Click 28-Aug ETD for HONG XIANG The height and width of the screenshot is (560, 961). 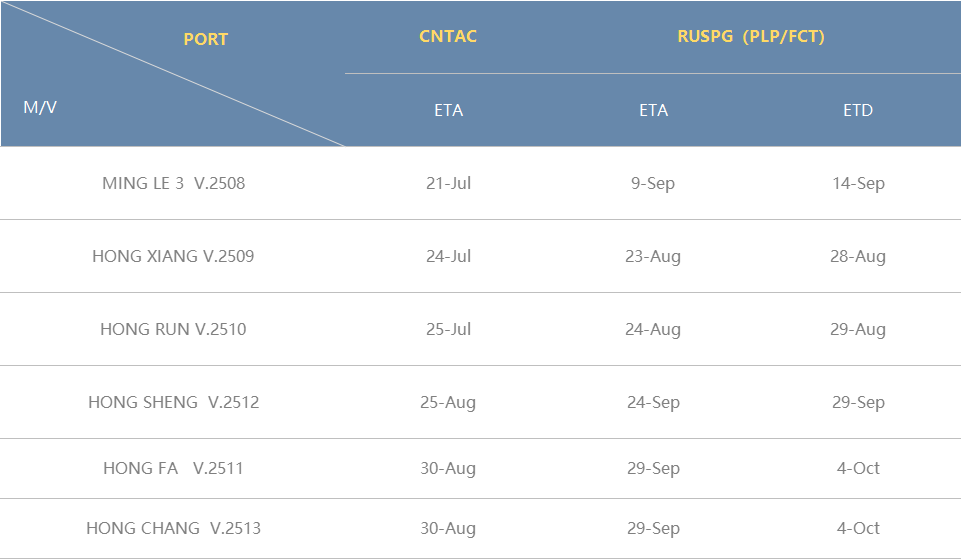click(858, 256)
